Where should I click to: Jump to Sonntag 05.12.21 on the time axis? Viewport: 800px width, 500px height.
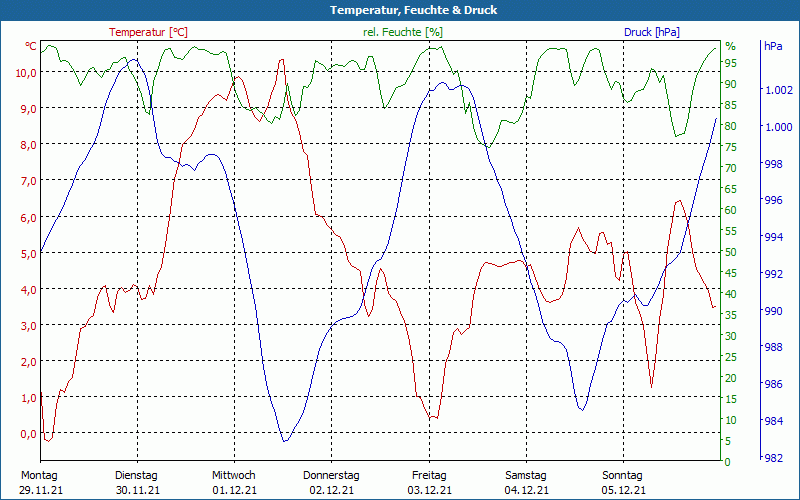point(624,482)
